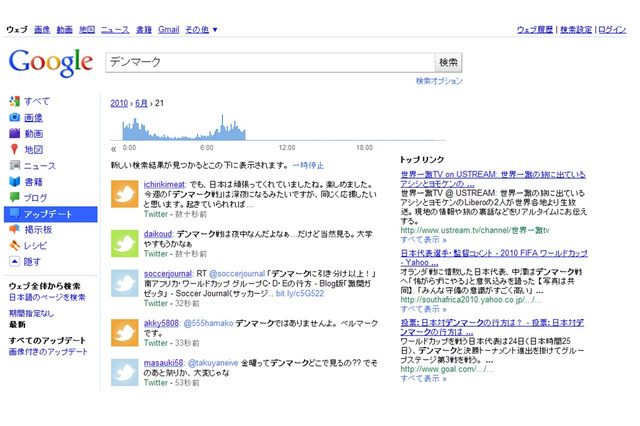Open ichirikimeat username link
Screen dimensions: 640x426
[164, 184]
